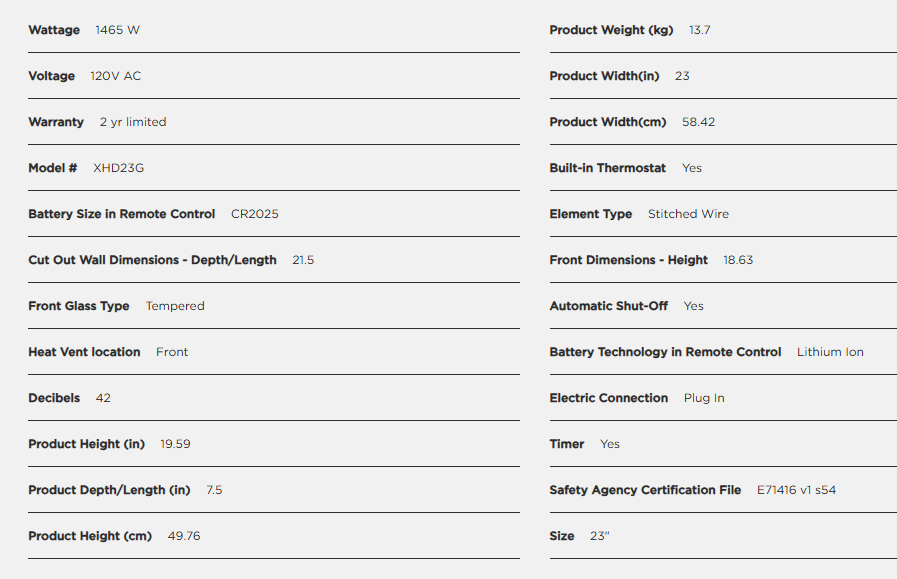Click the Product Depth/Length (in) label
The width and height of the screenshot is (897, 579).
[x=109, y=490]
